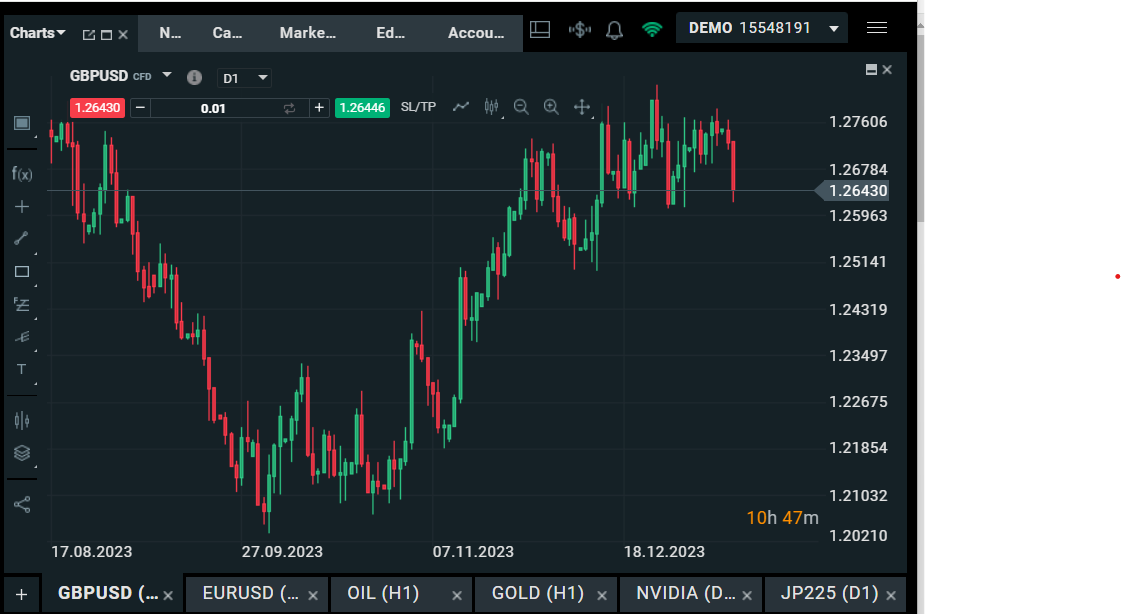This screenshot has width=1121, height=614.
Task: Switch to the NVIDIA chart tab
Action: [x=685, y=593]
